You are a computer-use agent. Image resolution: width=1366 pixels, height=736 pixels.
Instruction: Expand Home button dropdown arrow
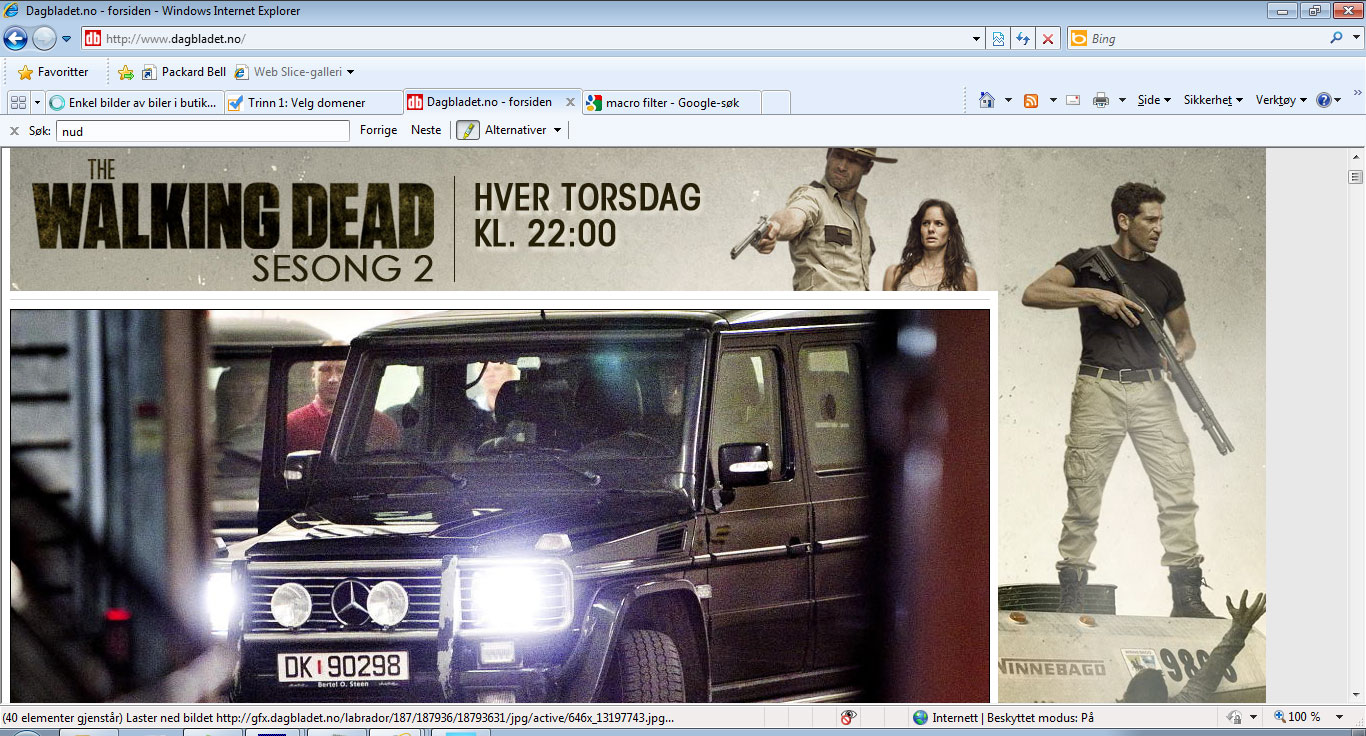(x=1008, y=100)
